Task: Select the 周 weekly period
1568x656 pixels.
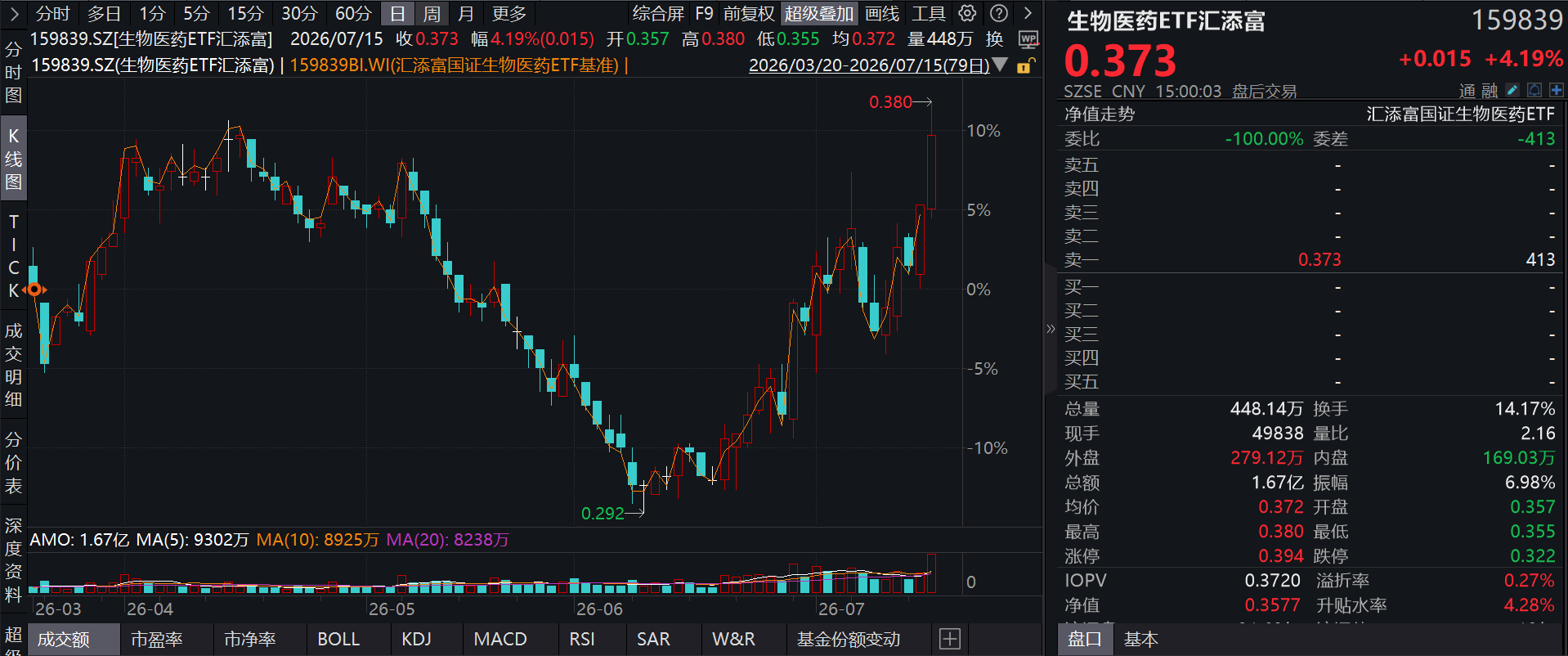Action: tap(432, 13)
